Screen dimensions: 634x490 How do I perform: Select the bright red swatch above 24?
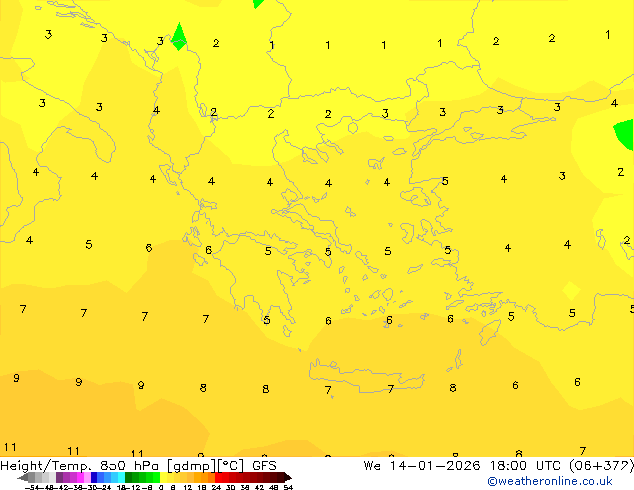pyautogui.click(x=219, y=477)
